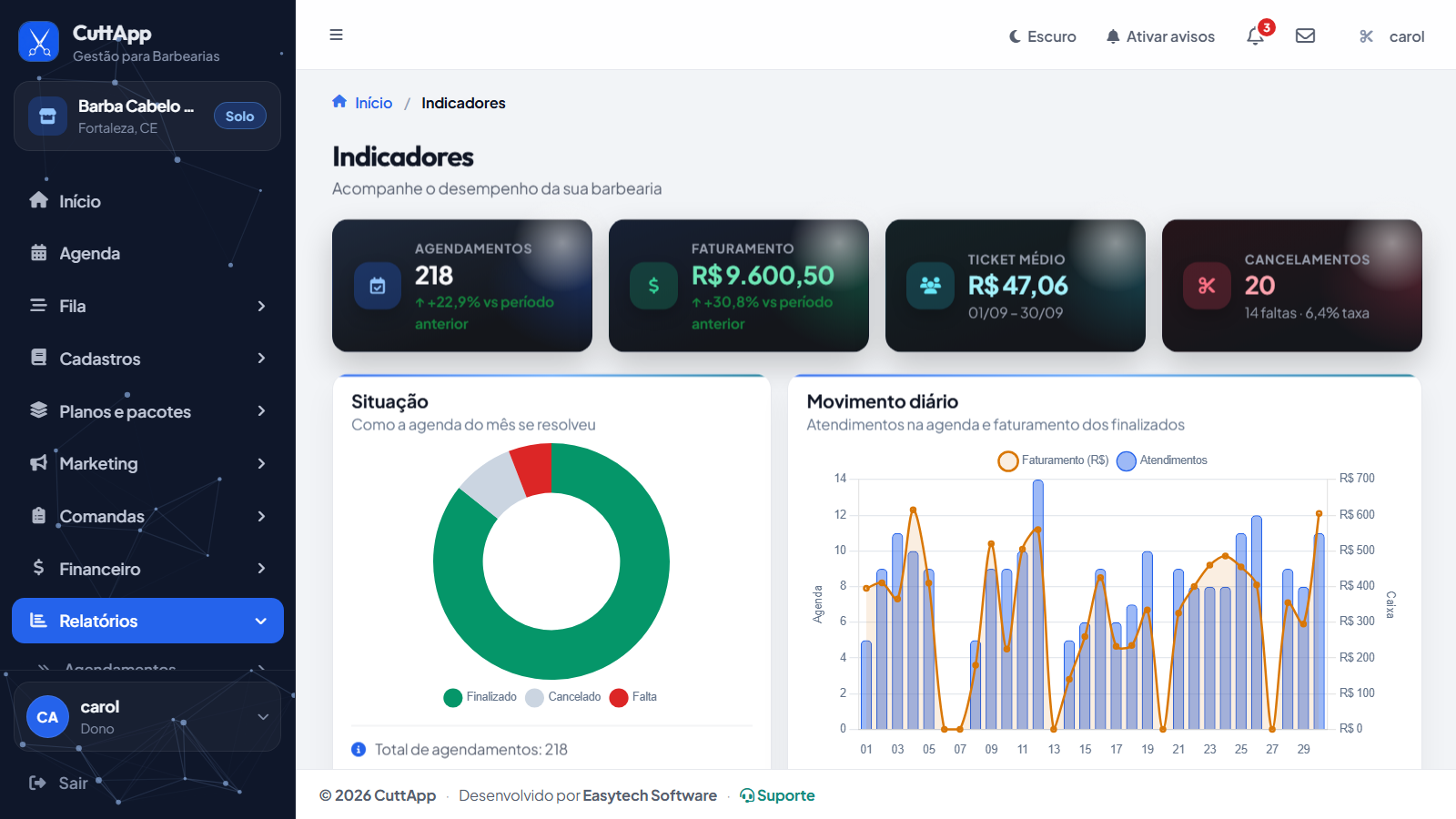Toggle the hamburger menu icon

click(x=336, y=35)
